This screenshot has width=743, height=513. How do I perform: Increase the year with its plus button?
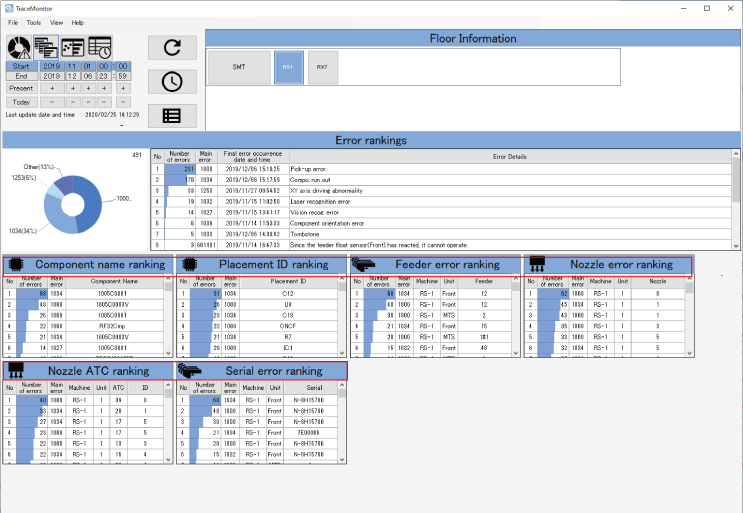[52, 88]
